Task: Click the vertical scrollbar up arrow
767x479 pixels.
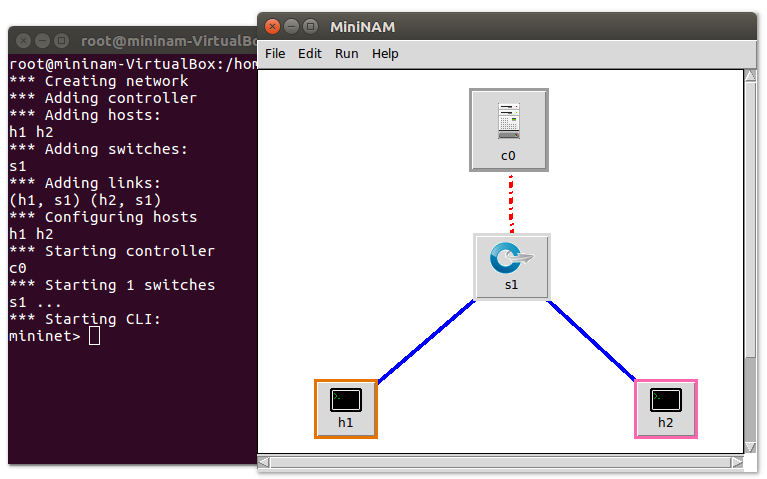Action: 750,77
